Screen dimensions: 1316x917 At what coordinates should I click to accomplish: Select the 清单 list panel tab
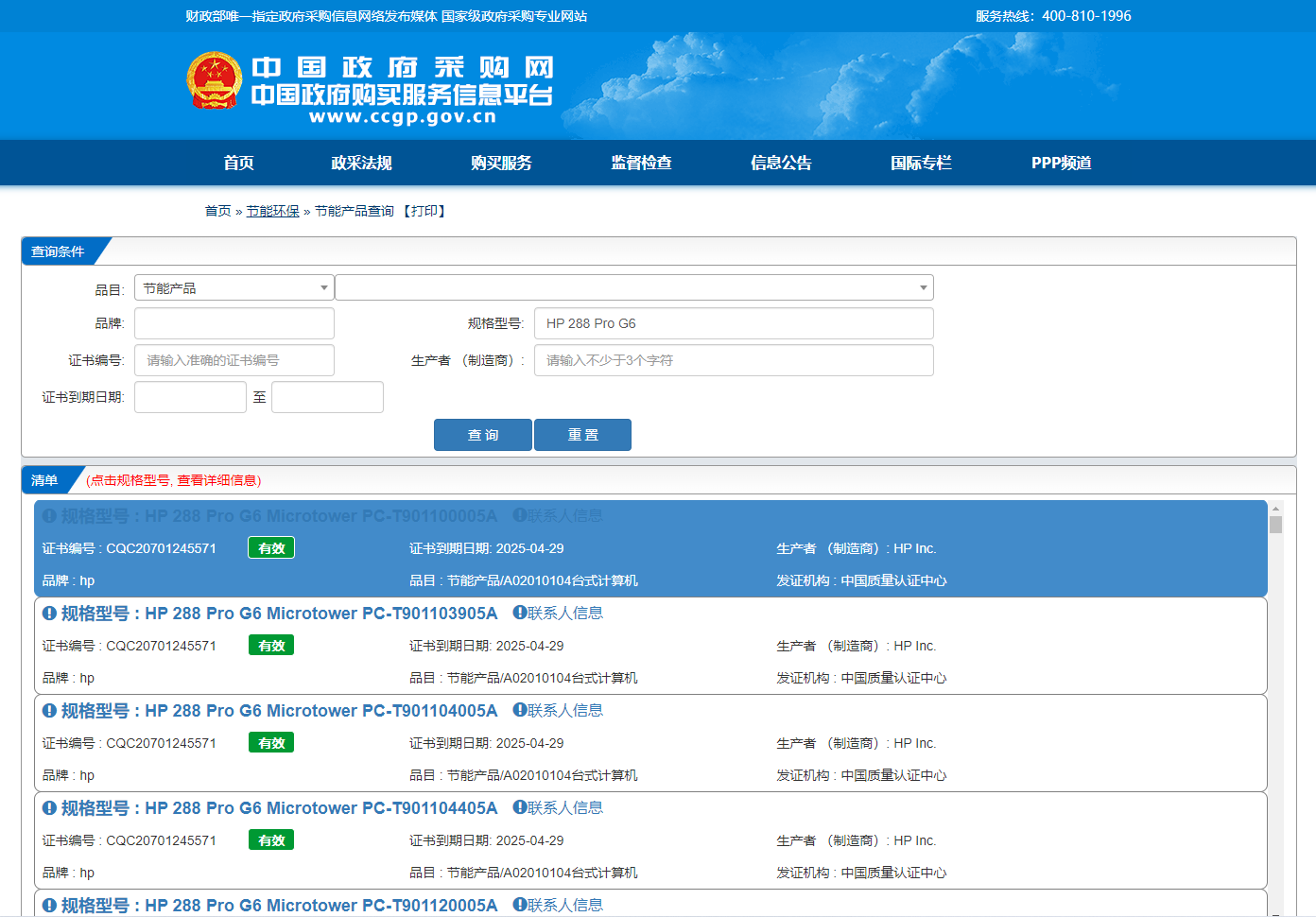(x=45, y=480)
